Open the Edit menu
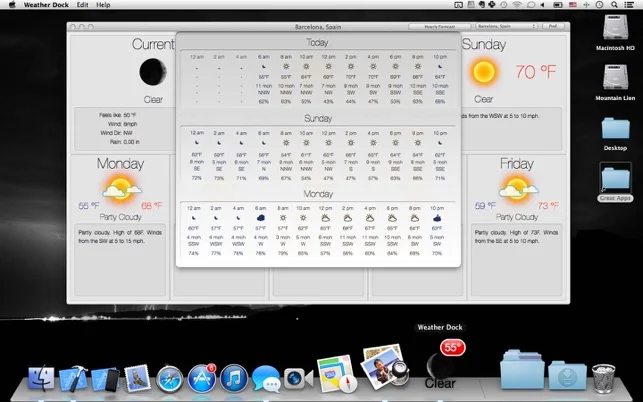This screenshot has width=643, height=402. (82, 5)
